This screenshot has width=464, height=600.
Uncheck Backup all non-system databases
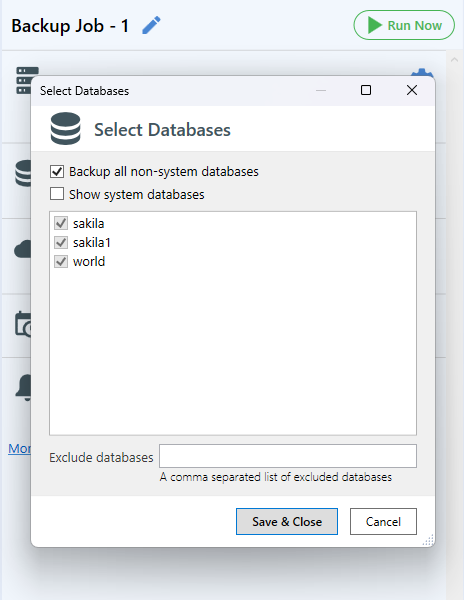point(57,171)
